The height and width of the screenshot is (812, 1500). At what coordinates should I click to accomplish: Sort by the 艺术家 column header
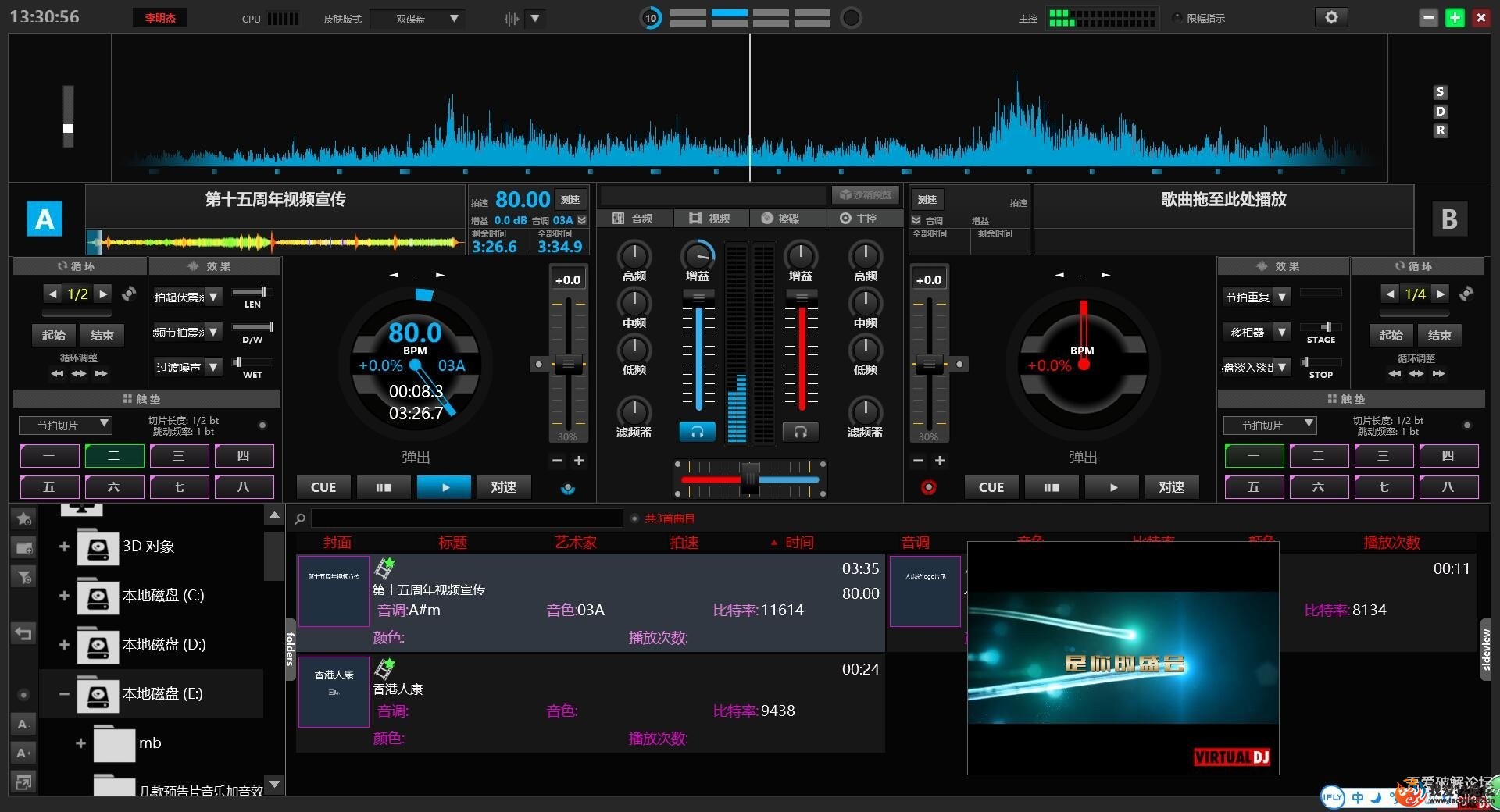tap(575, 543)
